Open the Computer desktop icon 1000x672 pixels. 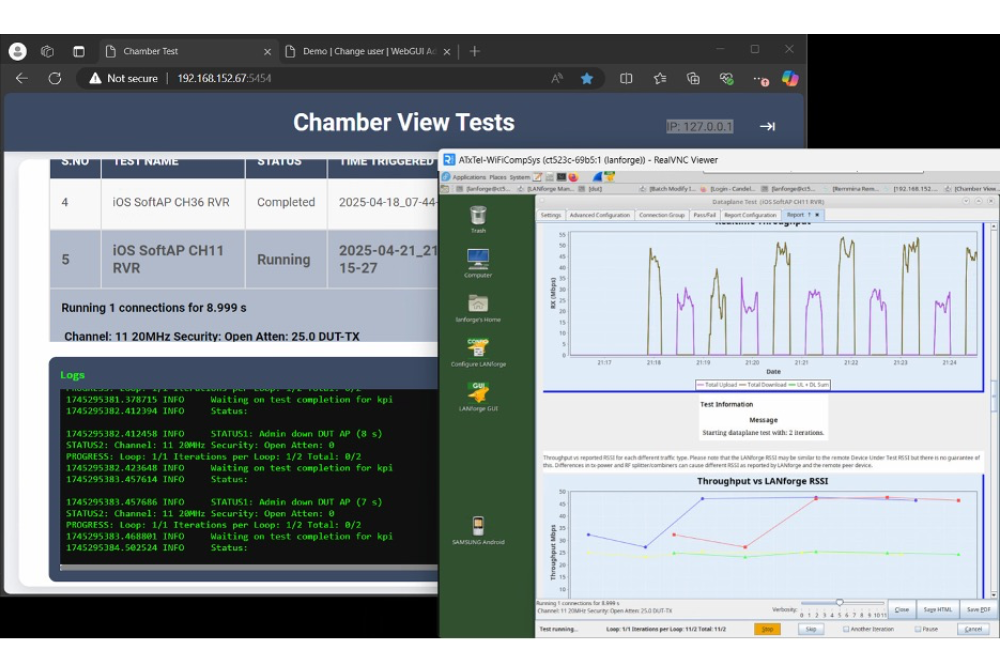pos(478,260)
